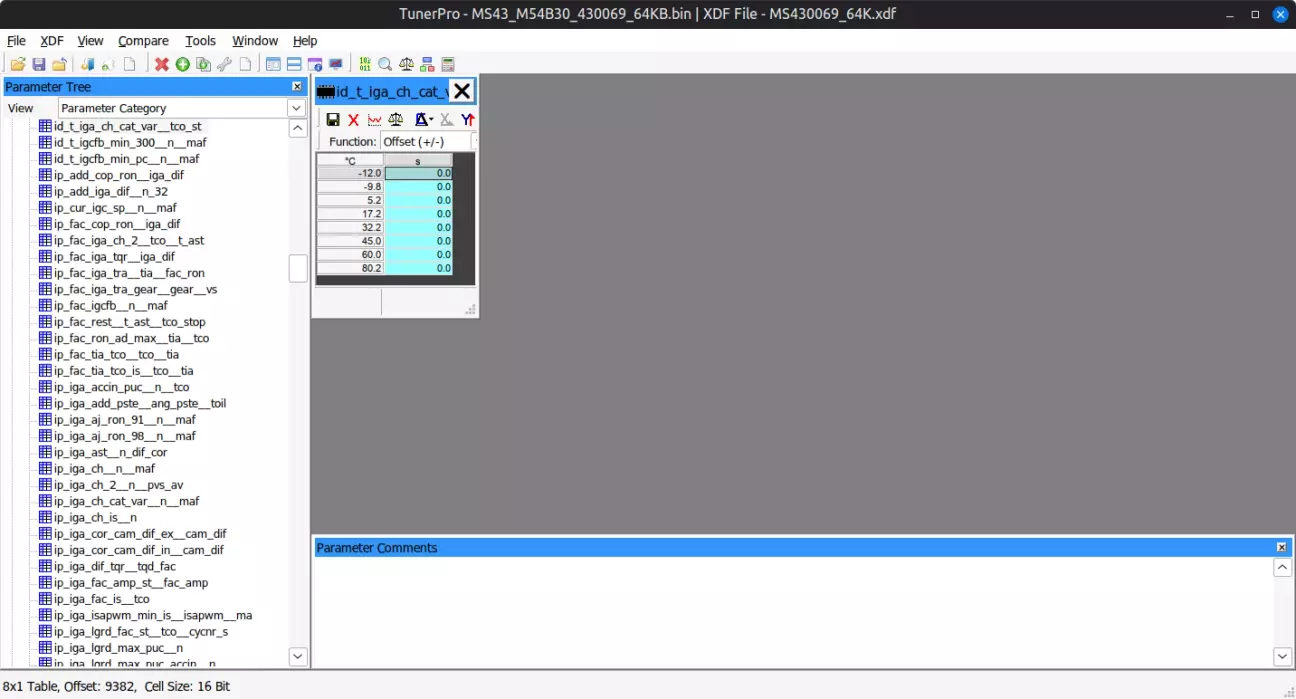Save table with the editor's floppy icon
The width and height of the screenshot is (1296, 699).
[333, 120]
